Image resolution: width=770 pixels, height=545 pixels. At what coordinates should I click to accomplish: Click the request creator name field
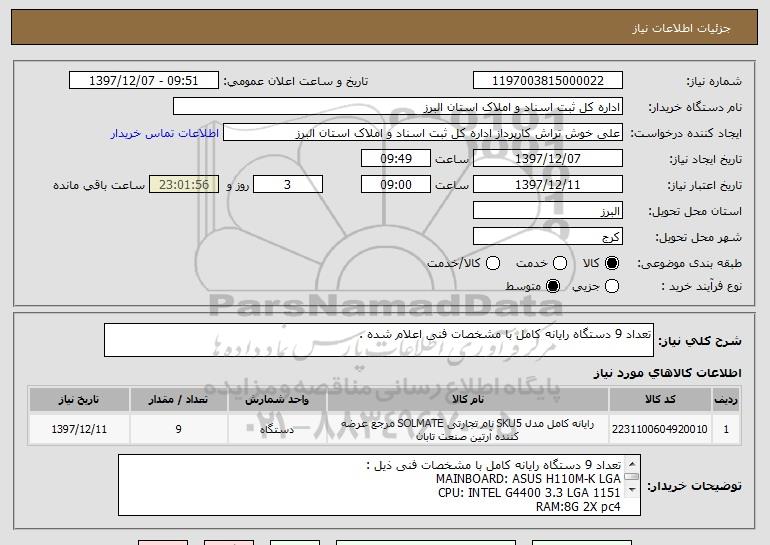pos(423,133)
